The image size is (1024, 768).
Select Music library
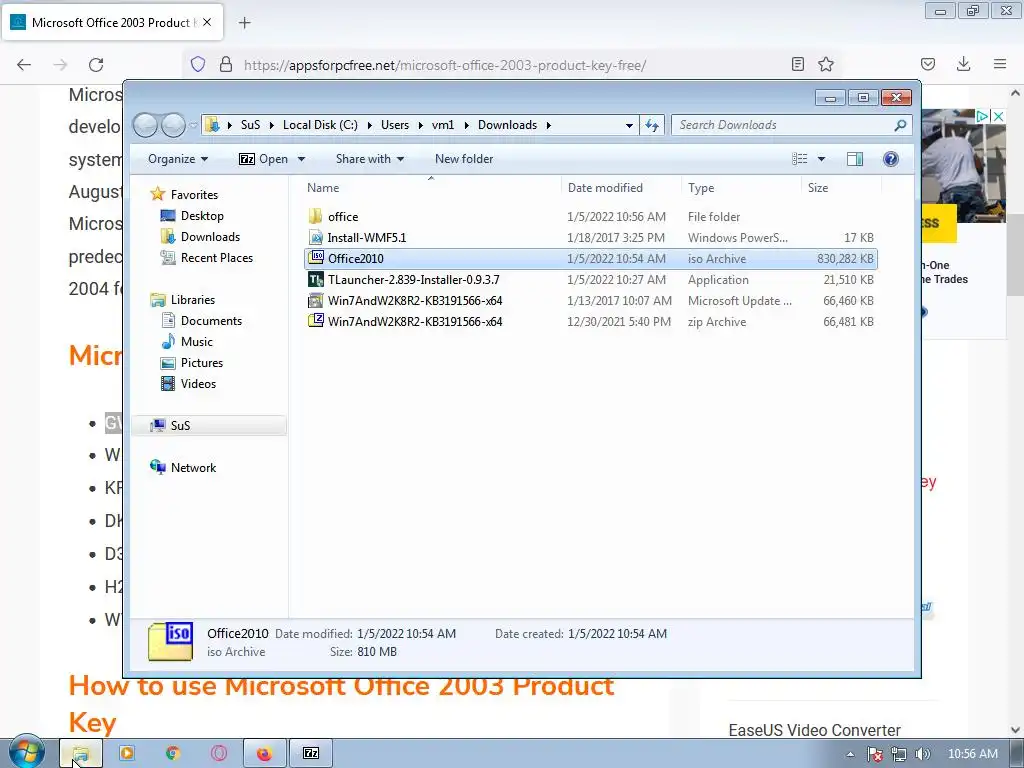pyautogui.click(x=197, y=342)
